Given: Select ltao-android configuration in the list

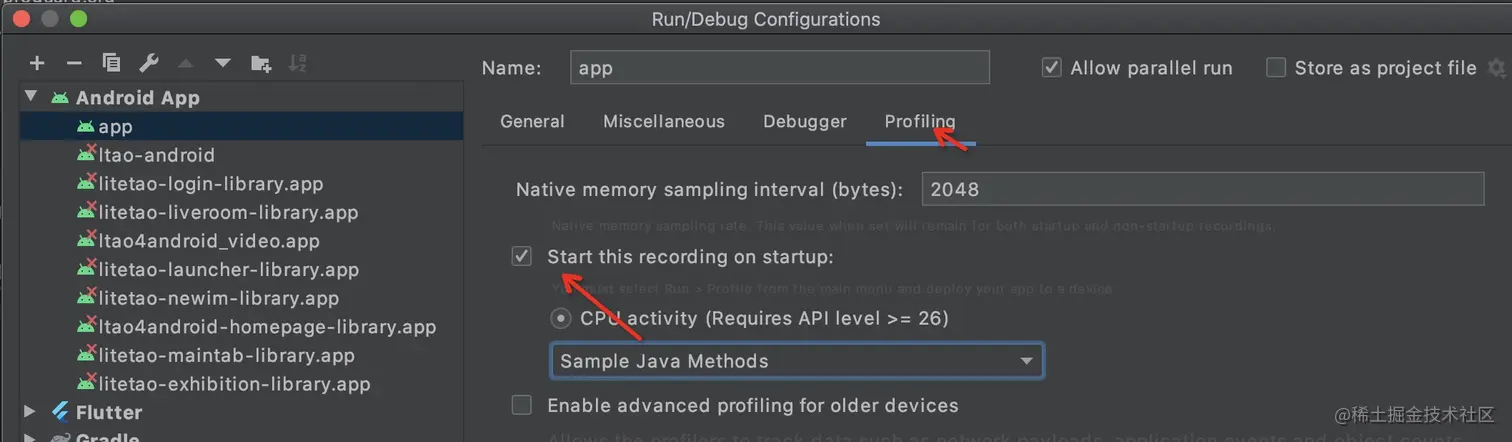Looking at the screenshot, I should [156, 155].
